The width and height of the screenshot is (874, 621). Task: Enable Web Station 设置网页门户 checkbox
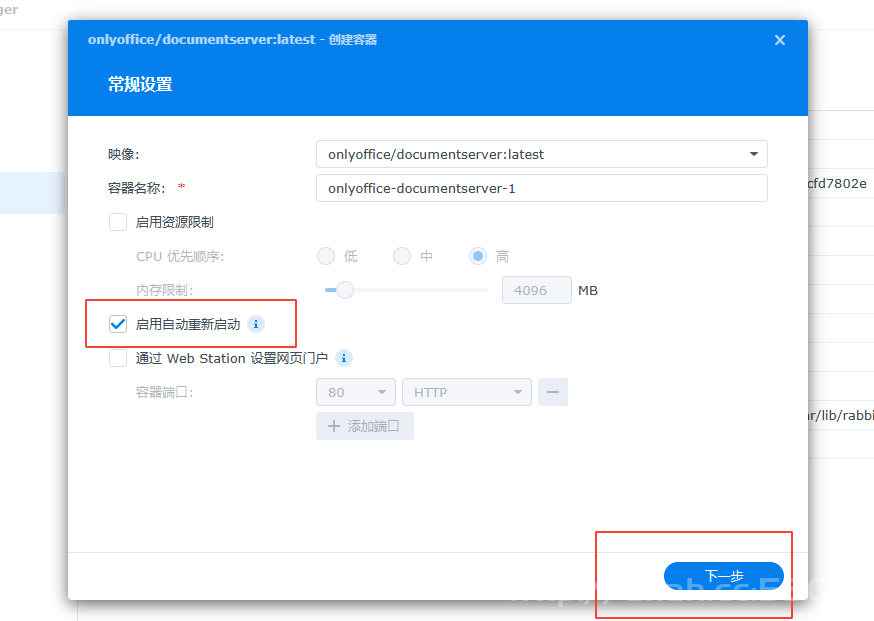click(x=118, y=358)
